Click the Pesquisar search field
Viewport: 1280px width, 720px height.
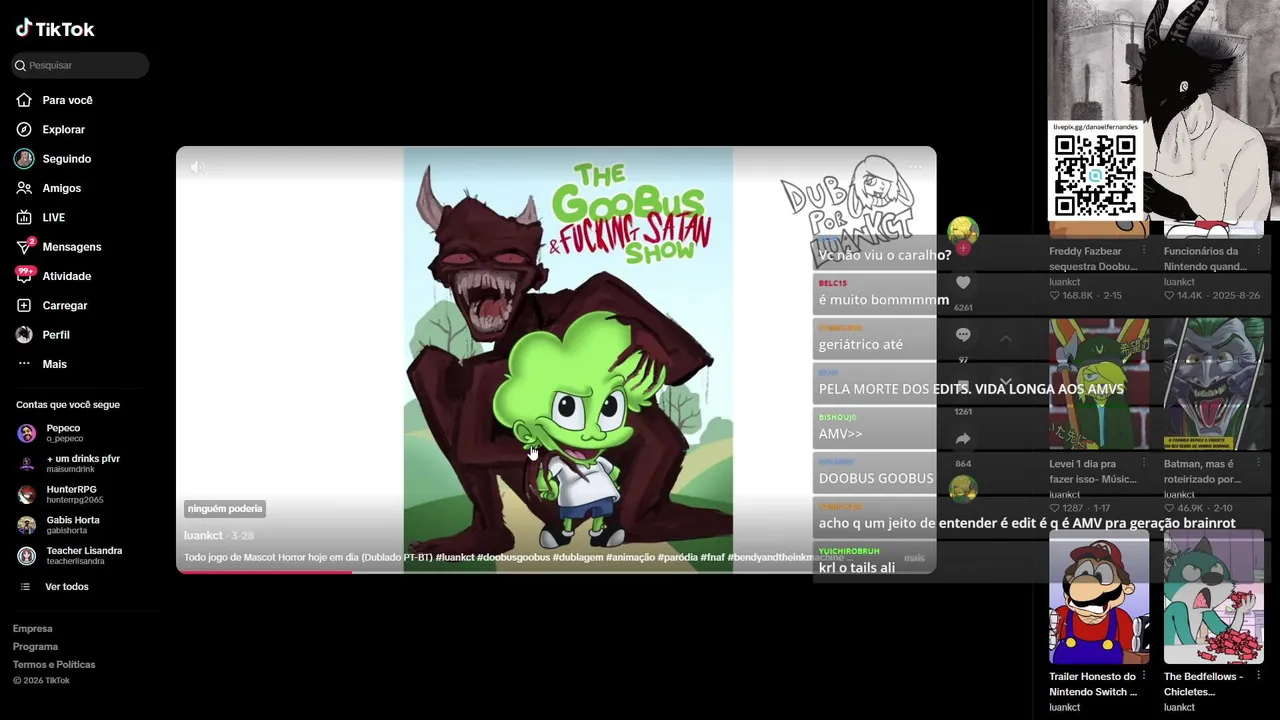tap(80, 65)
